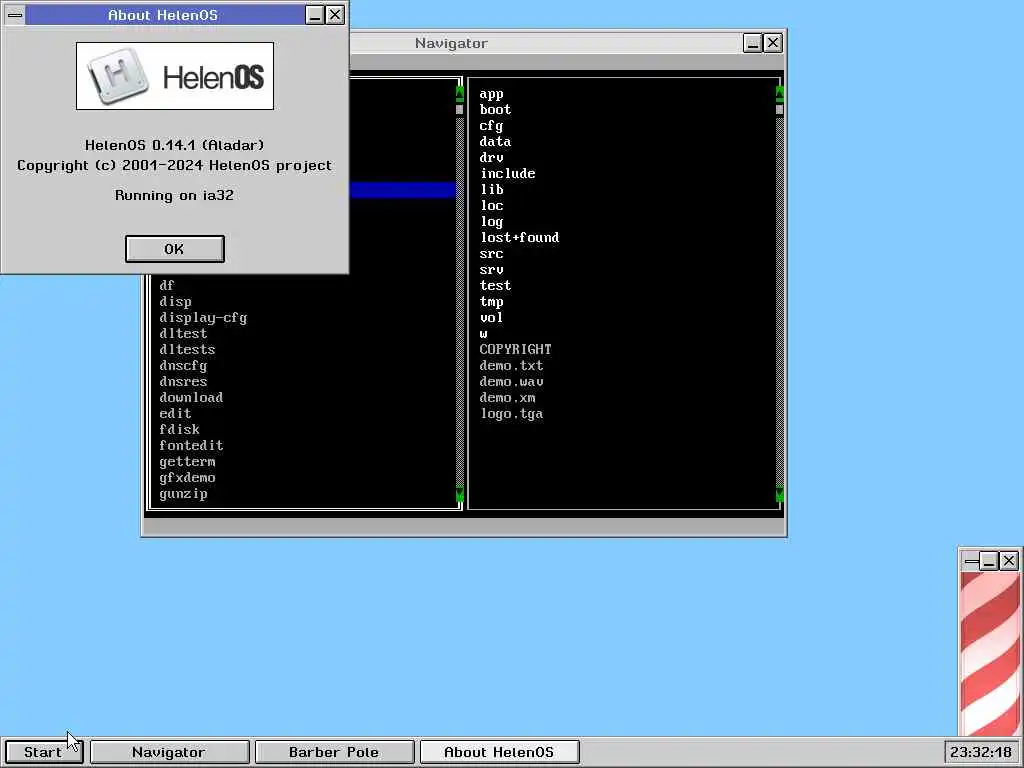The height and width of the screenshot is (768, 1024).
Task: Minimize the Navigator window
Action: tap(752, 43)
